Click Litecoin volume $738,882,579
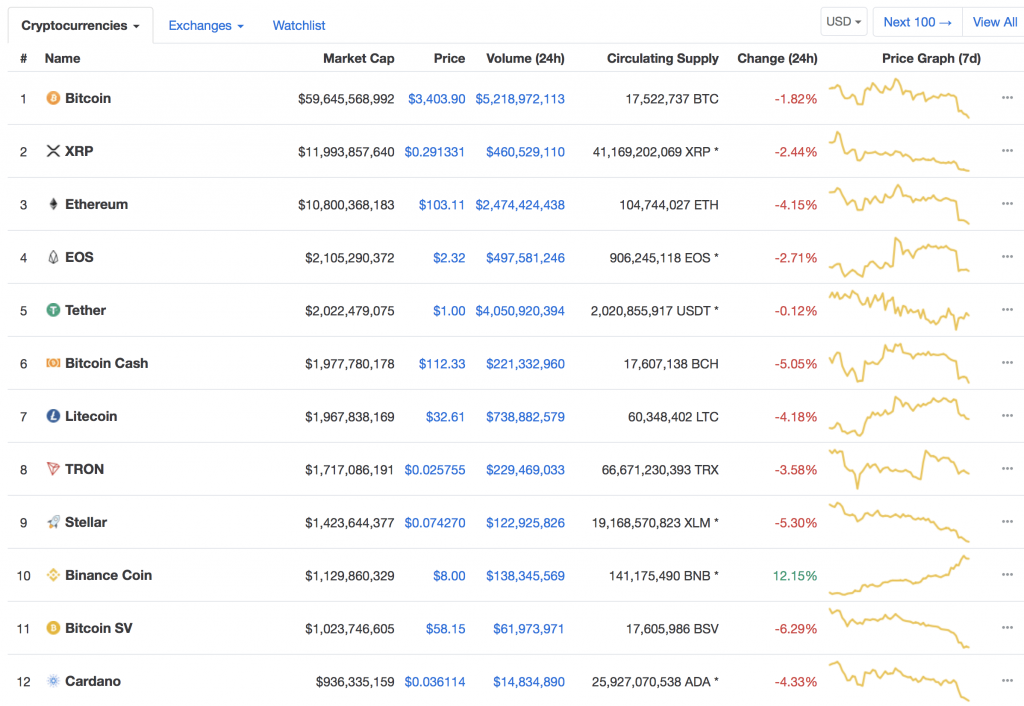Screen dimensions: 1024x706 [525, 417]
